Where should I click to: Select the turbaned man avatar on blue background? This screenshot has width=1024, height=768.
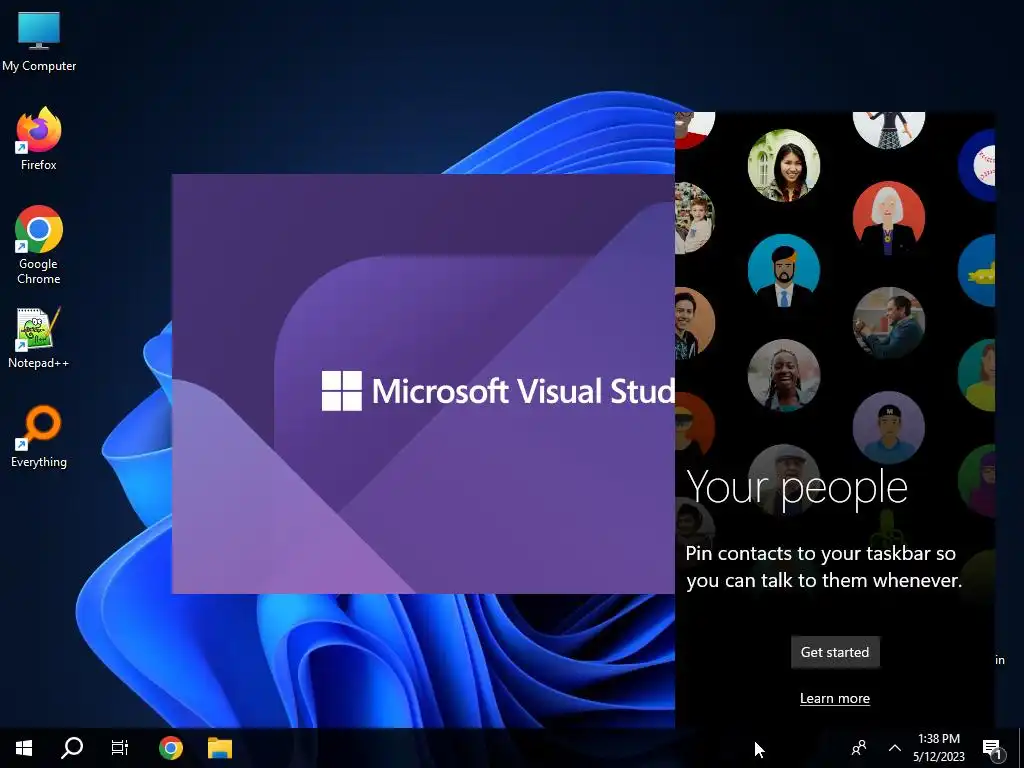(784, 270)
